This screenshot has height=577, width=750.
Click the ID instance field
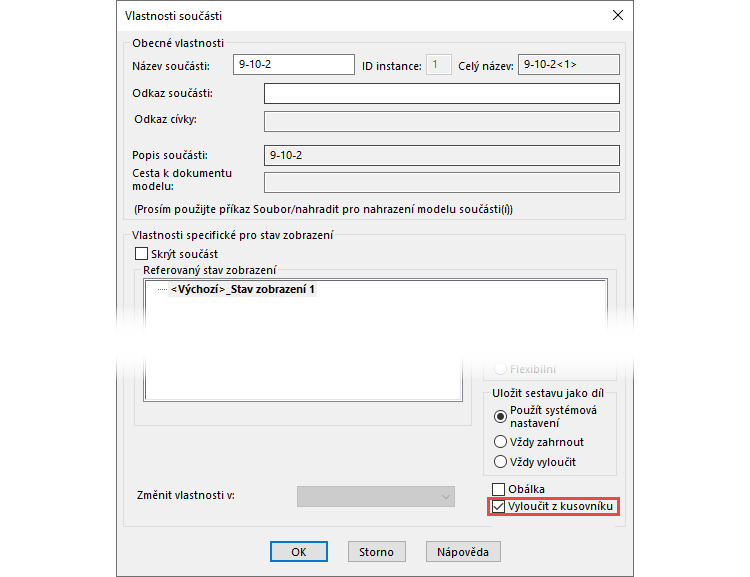coord(439,66)
